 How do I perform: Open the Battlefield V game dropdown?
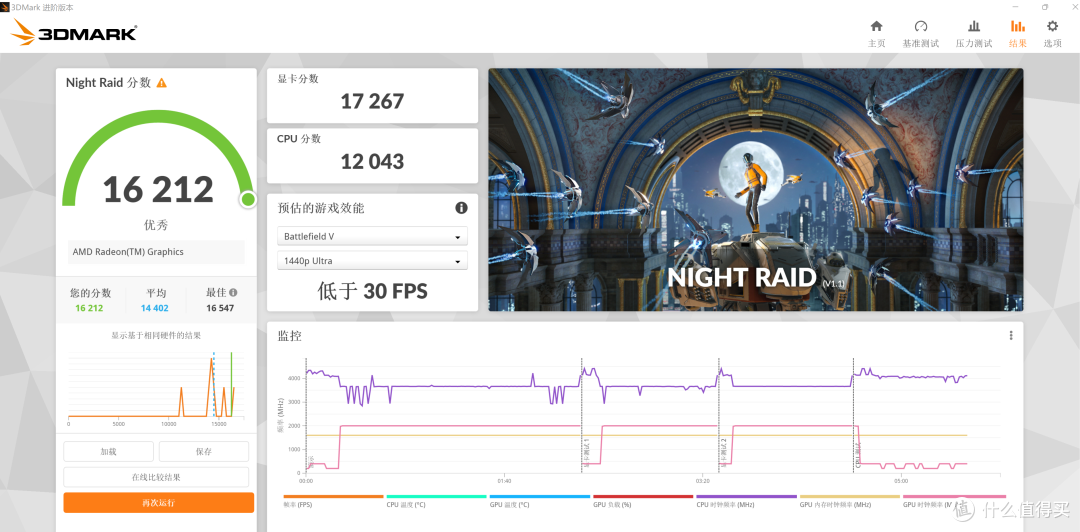click(373, 236)
